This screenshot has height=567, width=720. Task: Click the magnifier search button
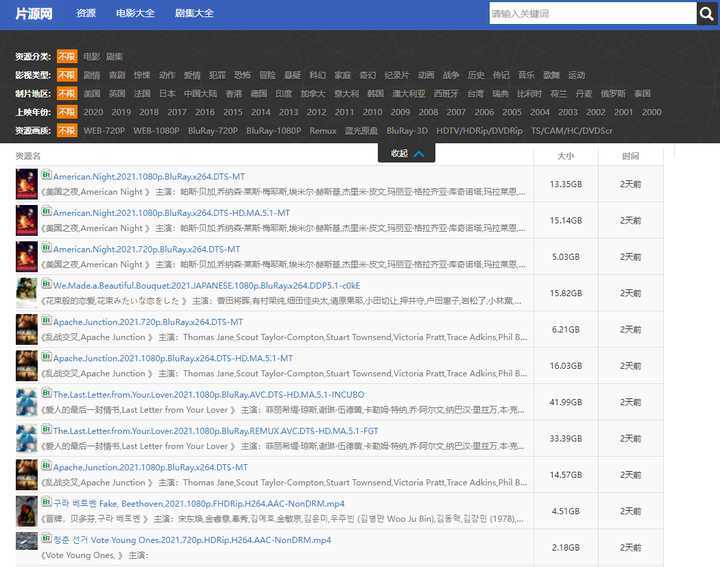709,13
